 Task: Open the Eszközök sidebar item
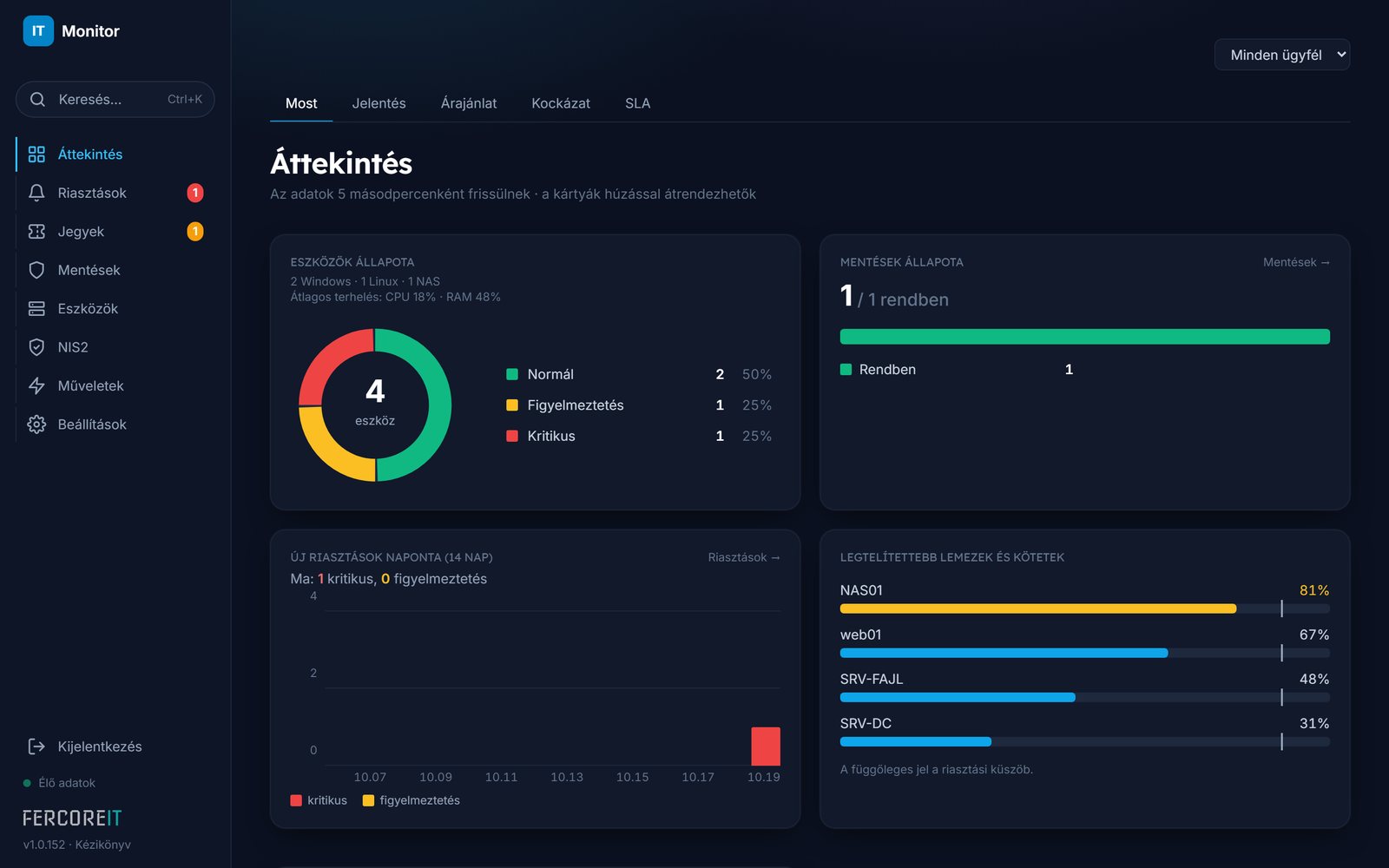pos(115,309)
